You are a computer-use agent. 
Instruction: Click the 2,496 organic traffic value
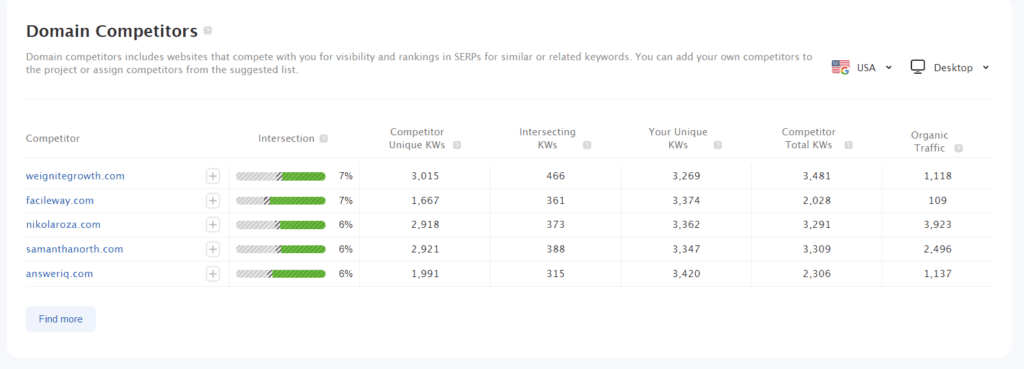tap(937, 249)
